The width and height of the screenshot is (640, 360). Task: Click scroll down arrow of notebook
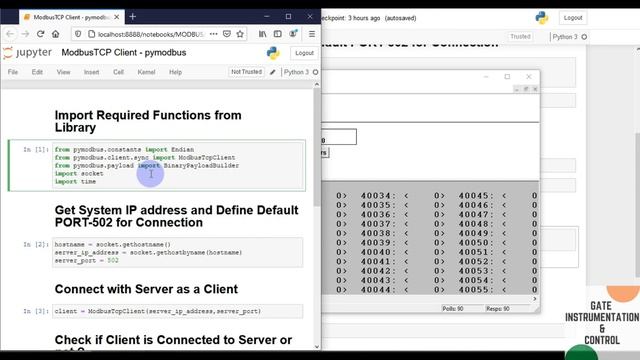(x=317, y=347)
